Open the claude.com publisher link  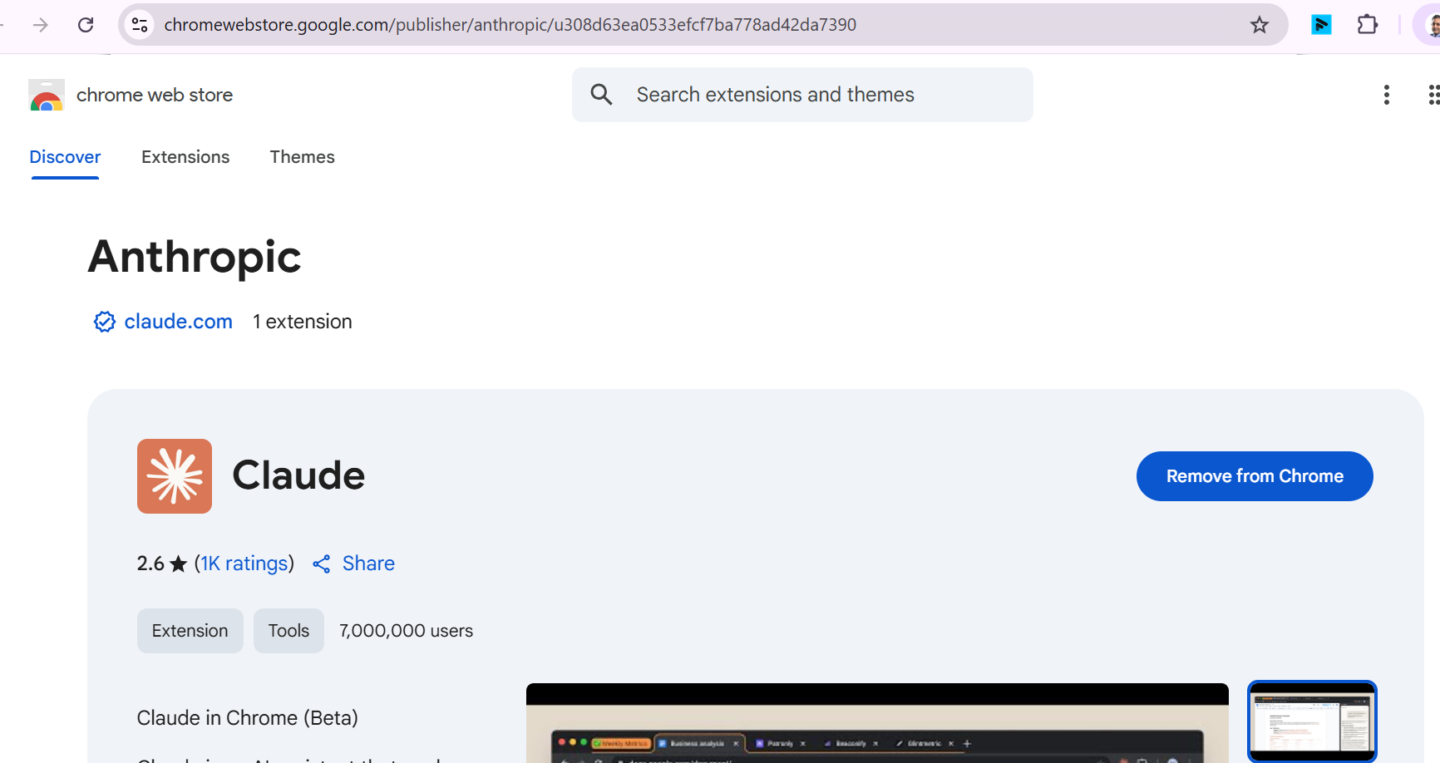click(x=178, y=322)
